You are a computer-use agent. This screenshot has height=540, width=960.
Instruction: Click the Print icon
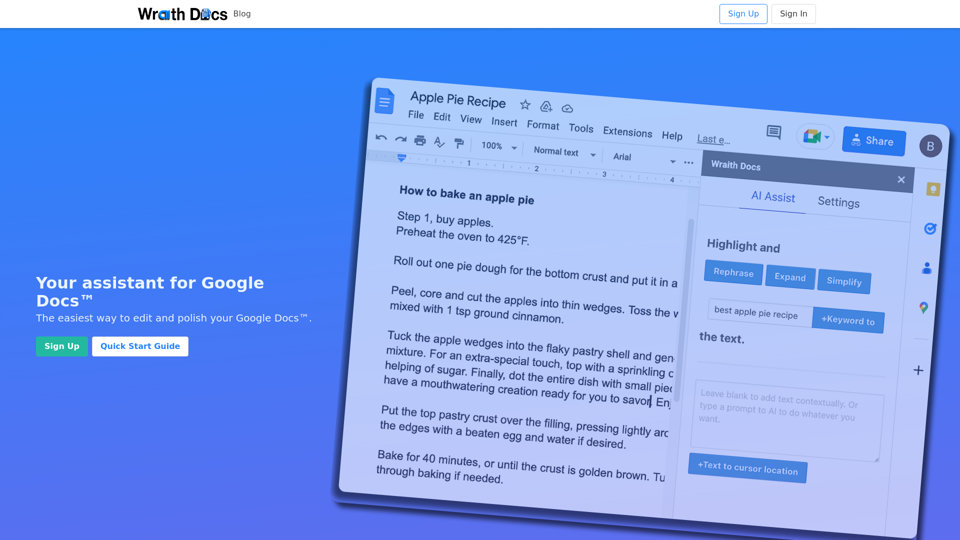[420, 141]
